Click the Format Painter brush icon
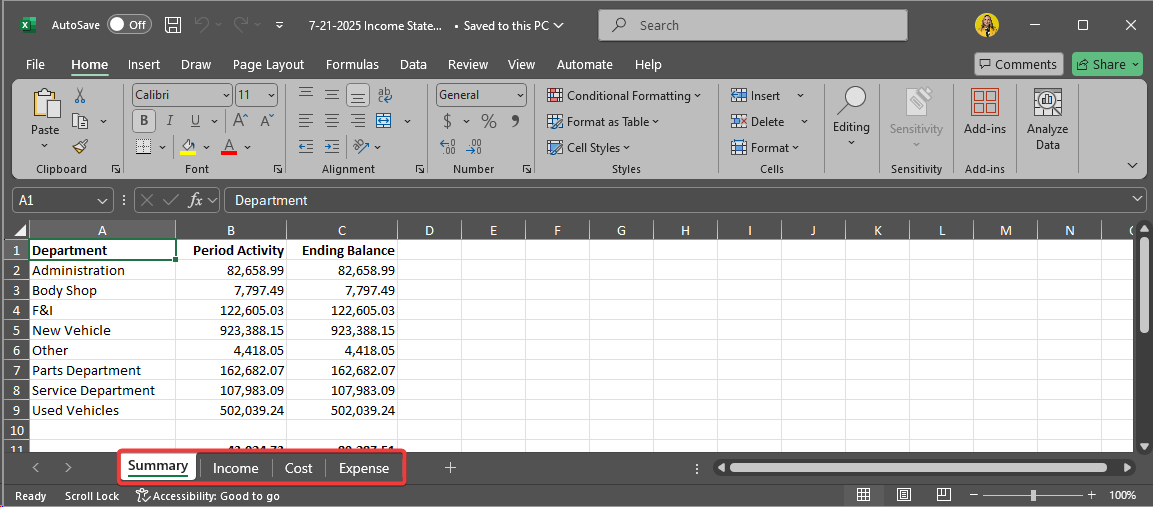Screen dimensions: 1153x507 80,146
